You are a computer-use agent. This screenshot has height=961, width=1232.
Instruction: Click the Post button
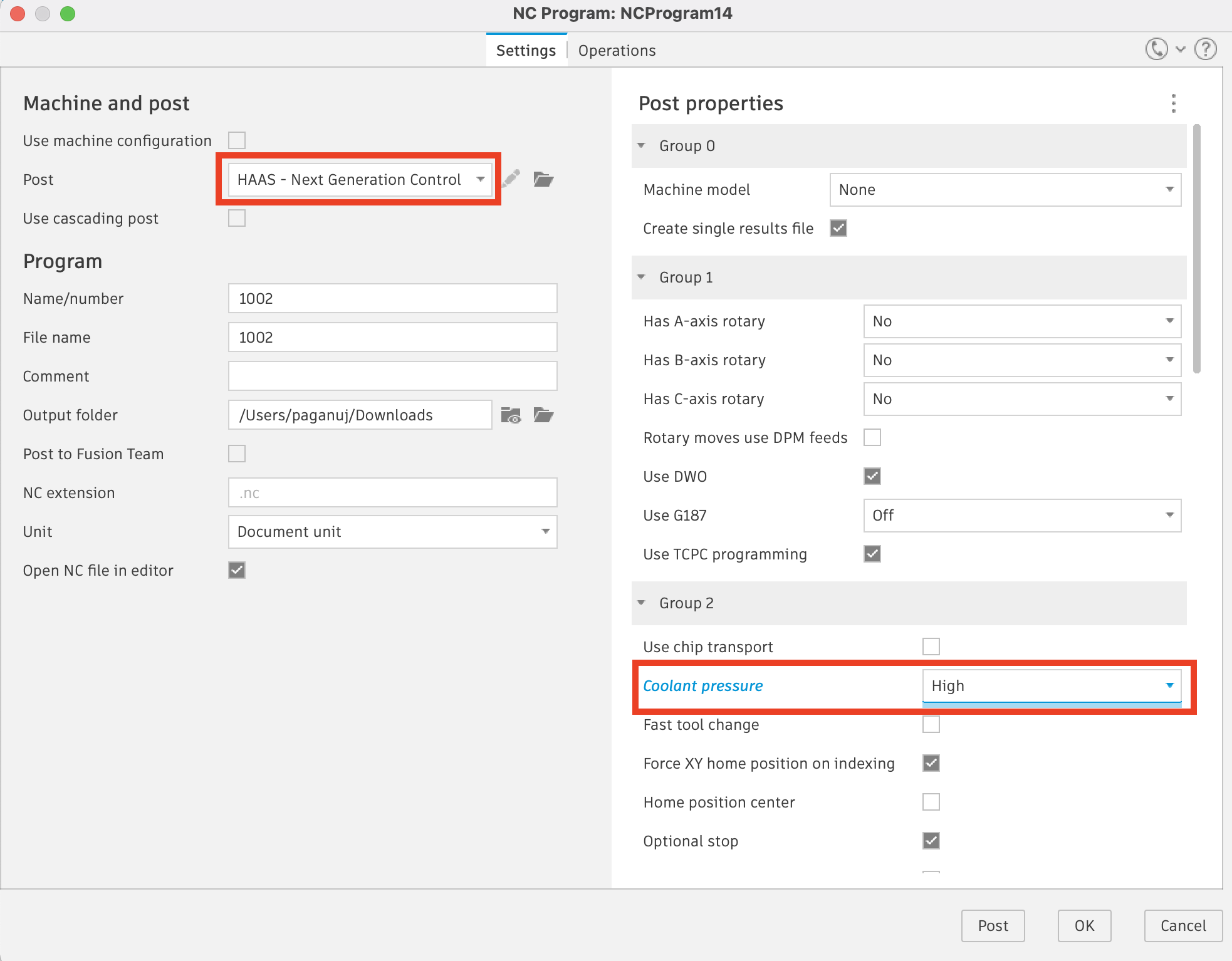coord(993,925)
